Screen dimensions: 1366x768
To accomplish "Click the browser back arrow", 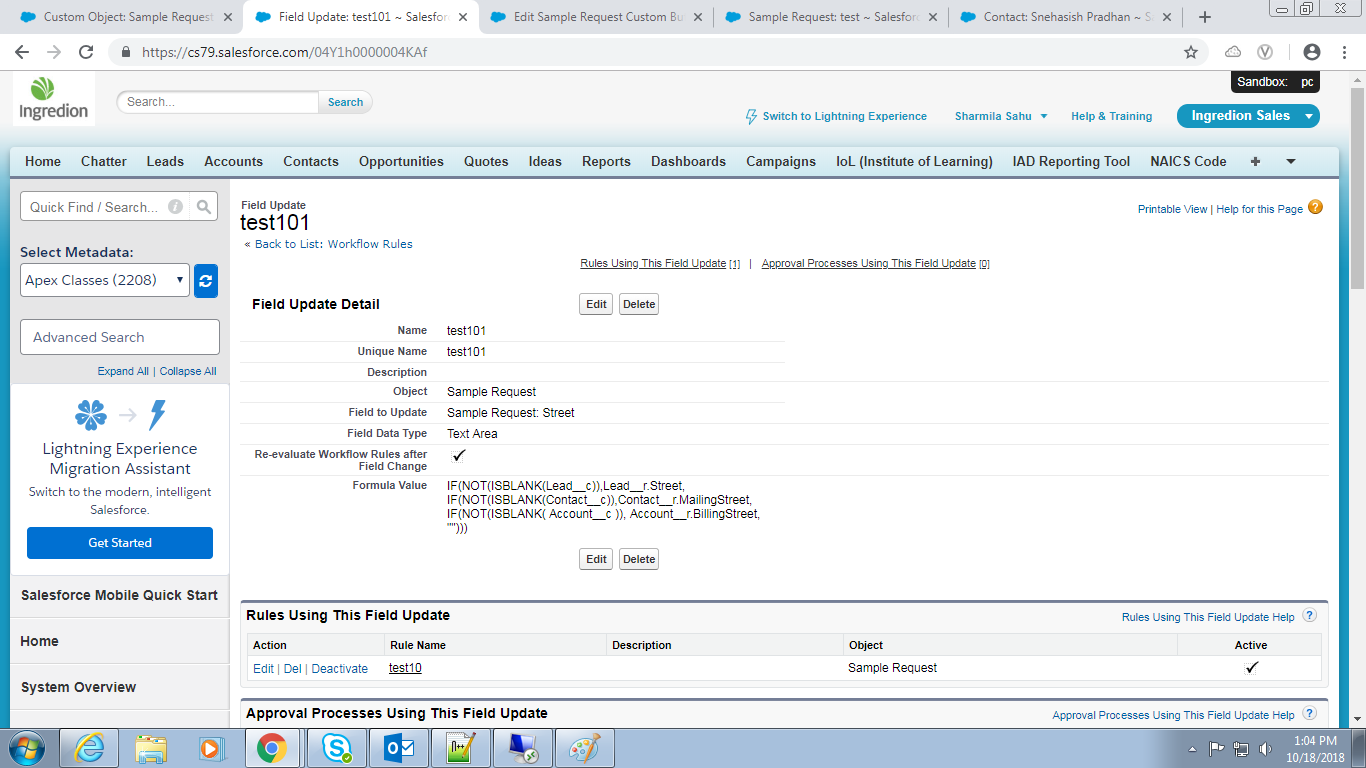I will click(x=21, y=52).
